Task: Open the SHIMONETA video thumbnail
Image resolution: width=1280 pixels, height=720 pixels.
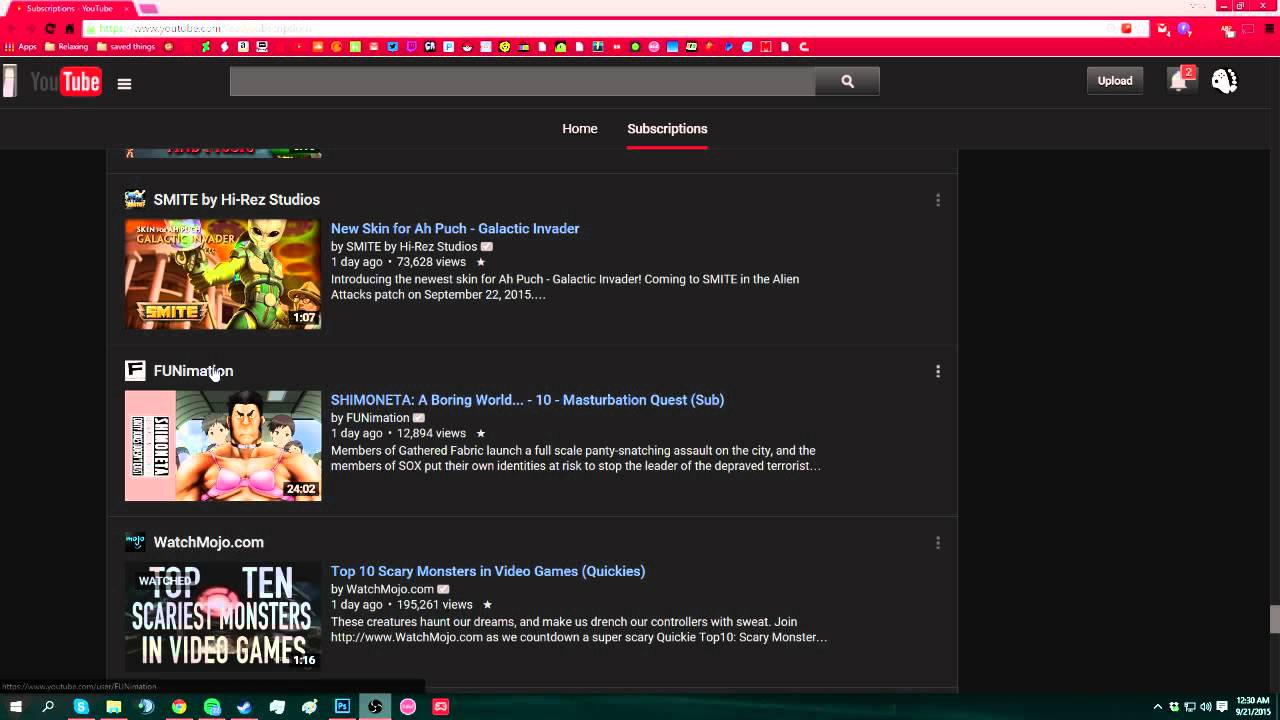Action: tap(223, 446)
